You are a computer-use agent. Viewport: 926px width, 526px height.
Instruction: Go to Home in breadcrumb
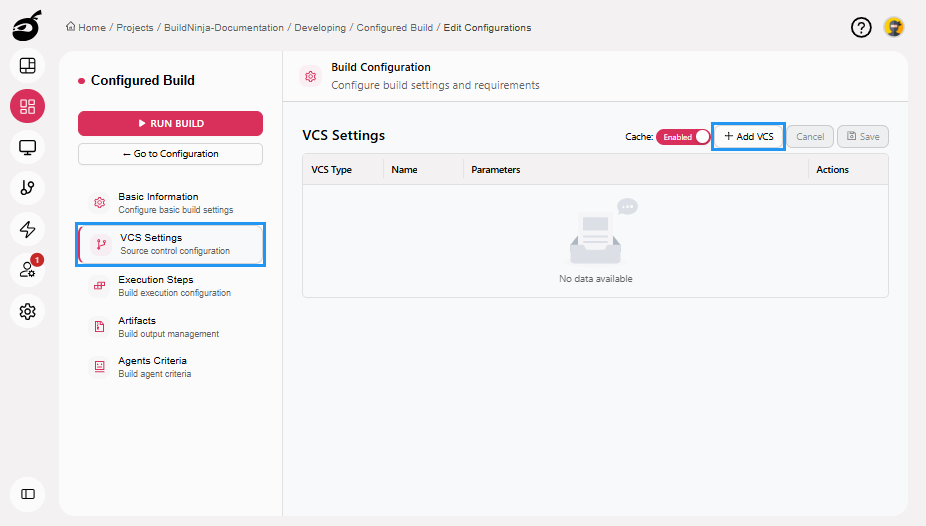click(92, 27)
